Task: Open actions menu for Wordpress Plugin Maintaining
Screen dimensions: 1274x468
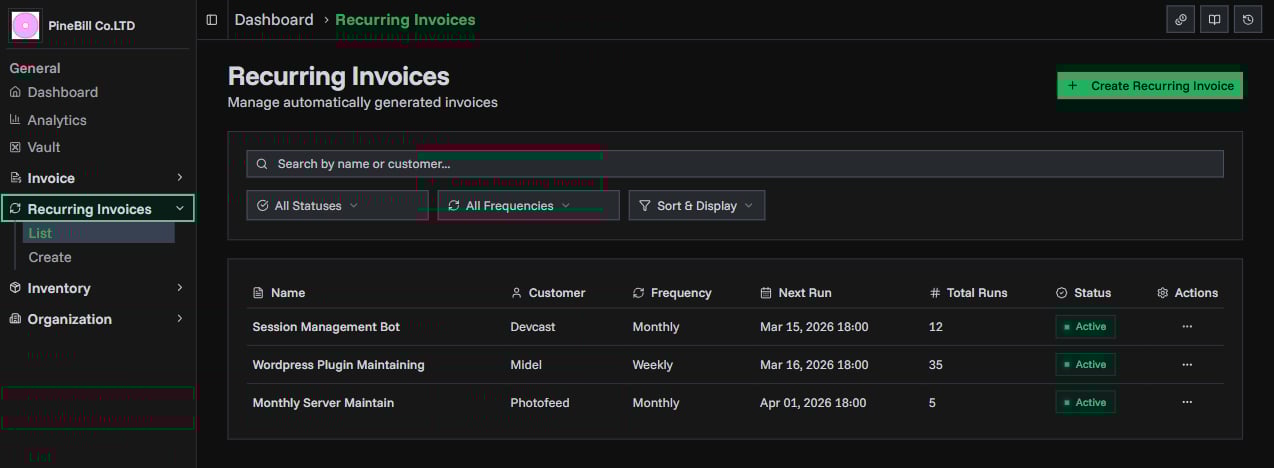Action: click(x=1187, y=365)
